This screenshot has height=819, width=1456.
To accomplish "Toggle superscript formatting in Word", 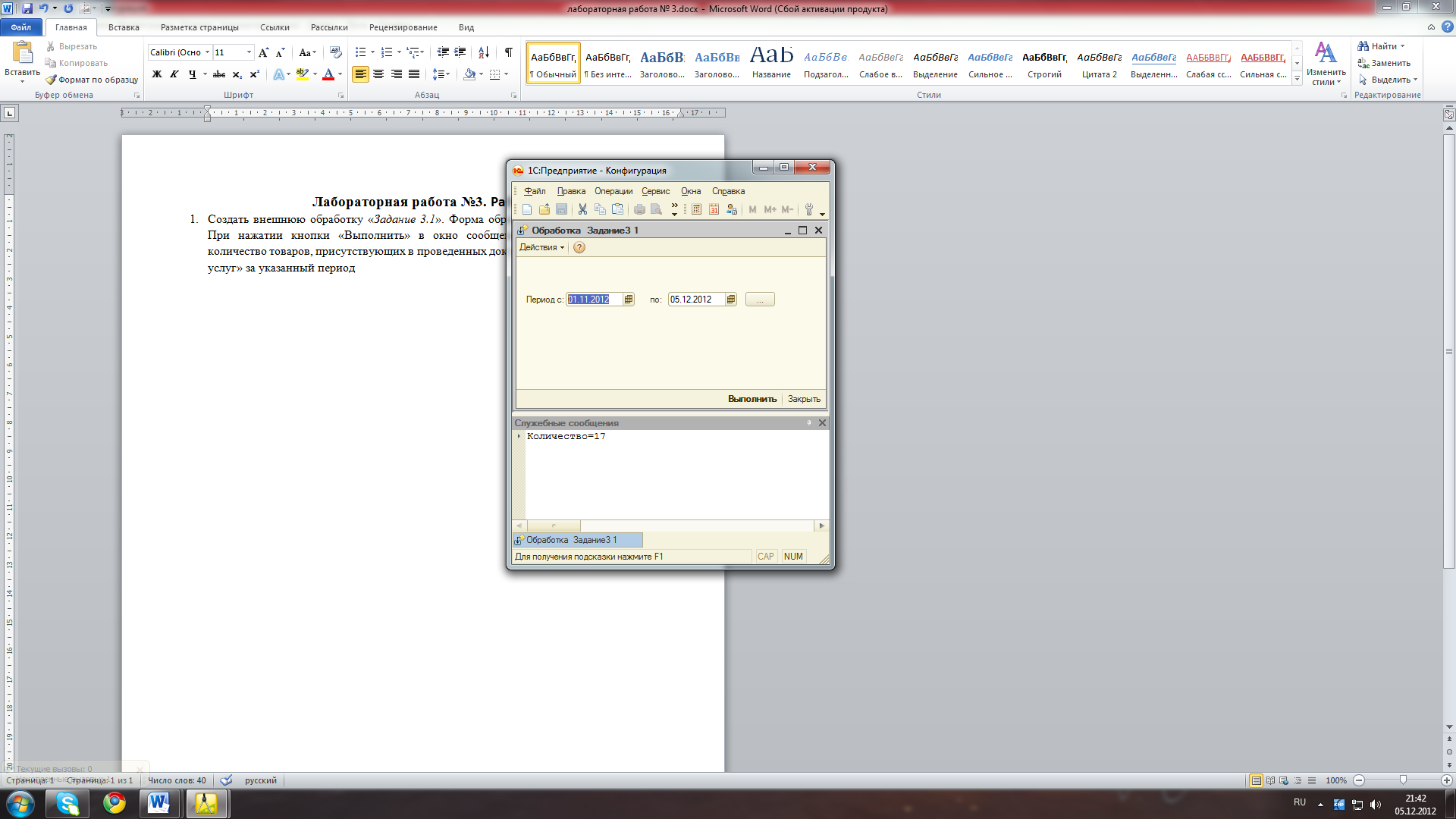I will (255, 74).
